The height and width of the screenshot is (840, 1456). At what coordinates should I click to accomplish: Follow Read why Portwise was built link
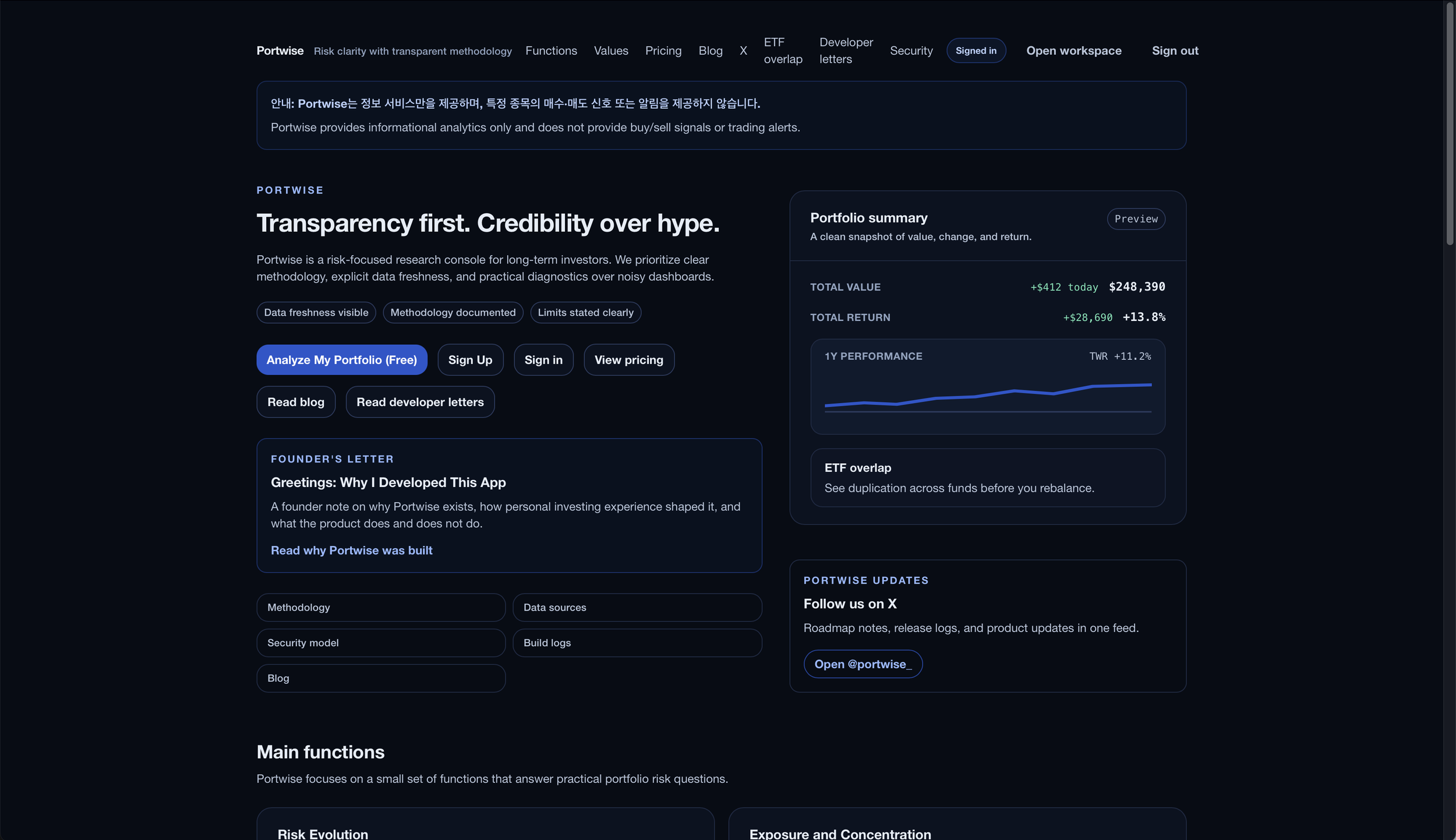(x=351, y=550)
